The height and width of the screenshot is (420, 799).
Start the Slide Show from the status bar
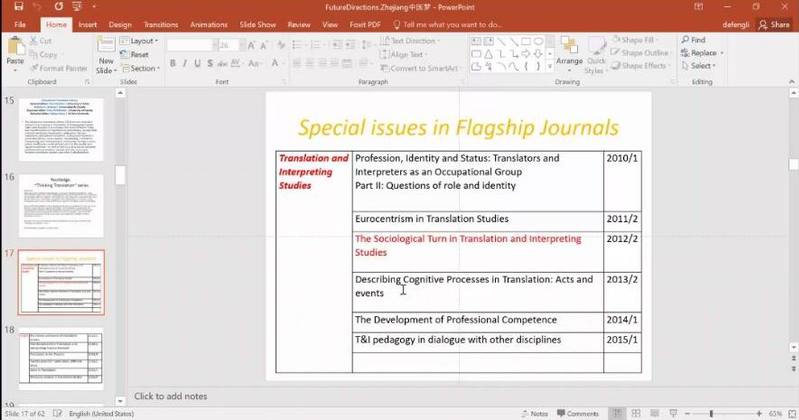tap(673, 413)
